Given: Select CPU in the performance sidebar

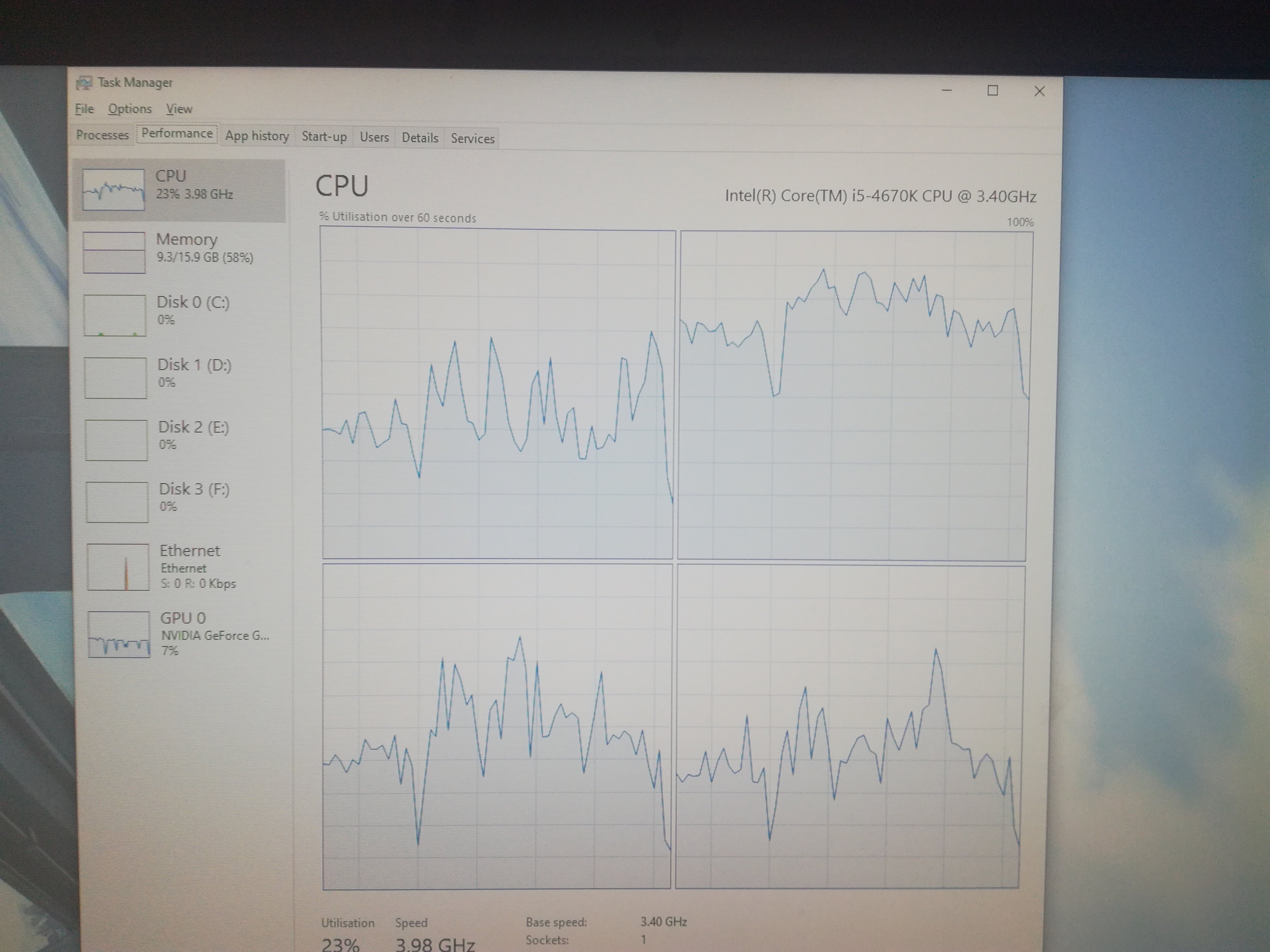Looking at the screenshot, I should tap(179, 190).
